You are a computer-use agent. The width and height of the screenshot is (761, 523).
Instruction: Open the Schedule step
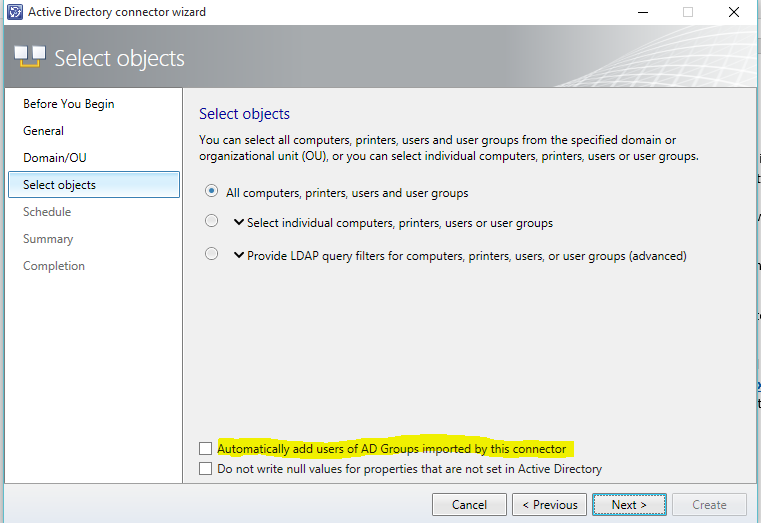click(47, 212)
